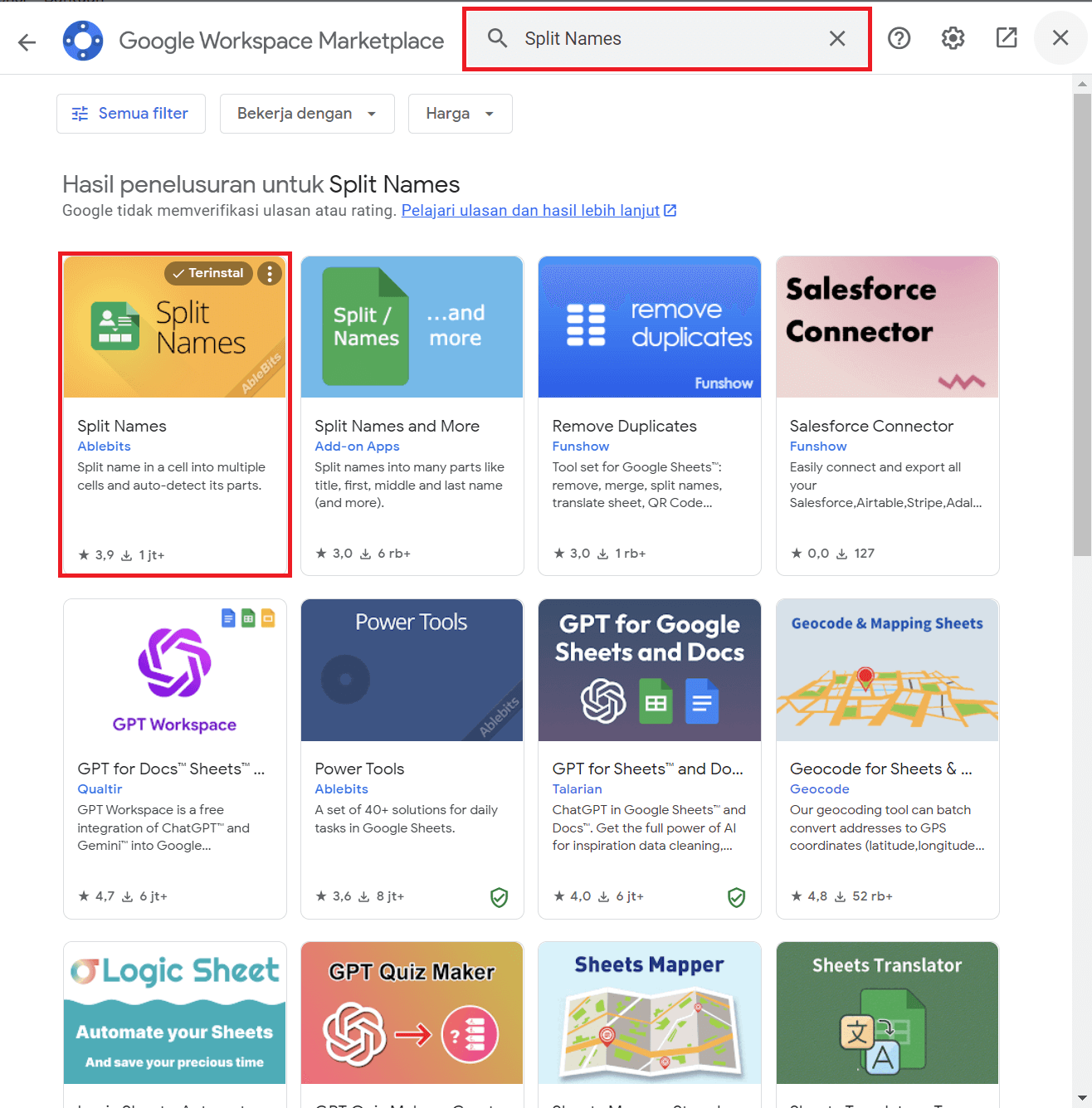Open the Split Names and More card
This screenshot has width=1092, height=1108.
(412, 415)
